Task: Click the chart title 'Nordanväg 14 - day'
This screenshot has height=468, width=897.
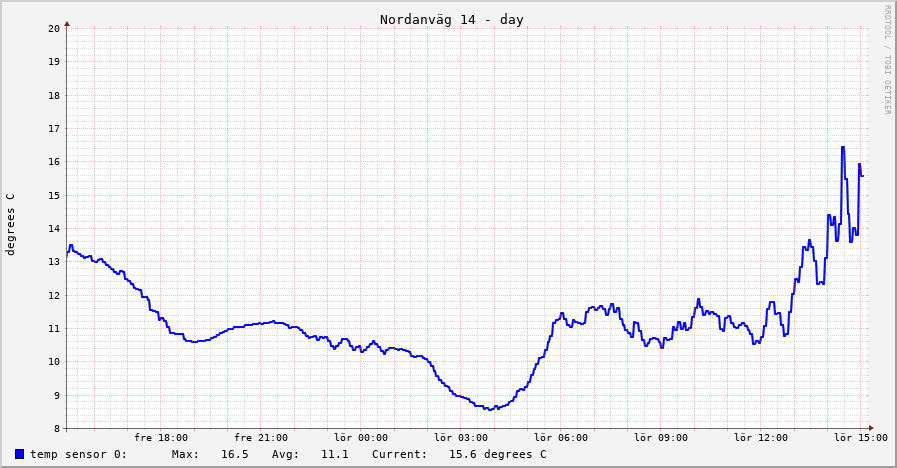Action: pyautogui.click(x=452, y=19)
